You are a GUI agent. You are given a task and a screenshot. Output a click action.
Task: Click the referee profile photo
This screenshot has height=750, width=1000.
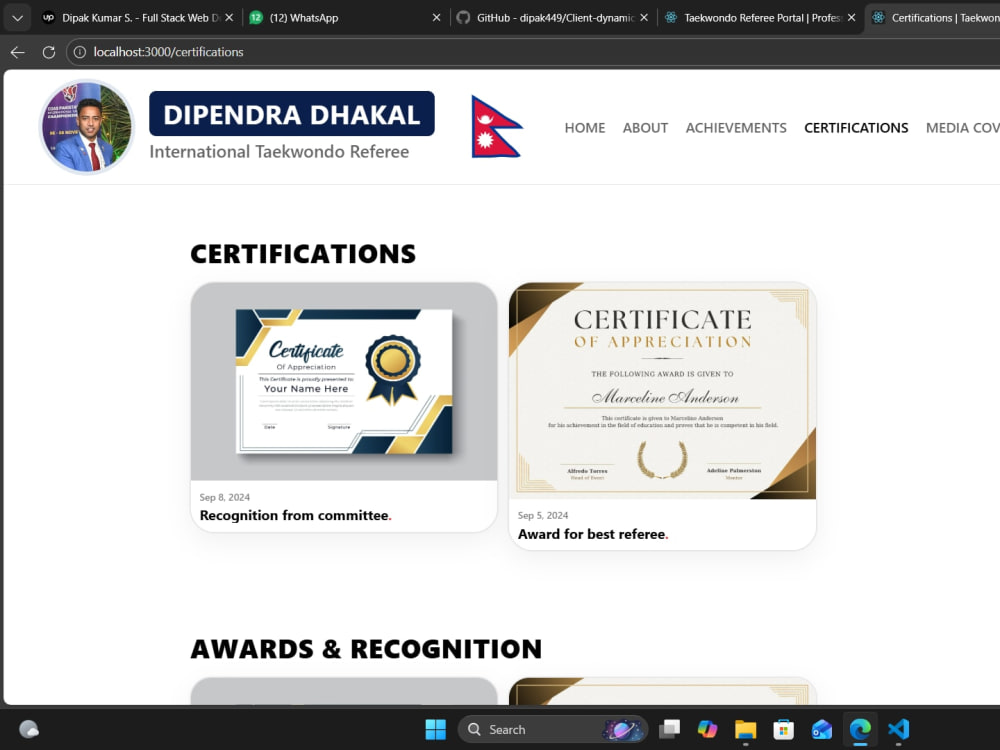[86, 126]
